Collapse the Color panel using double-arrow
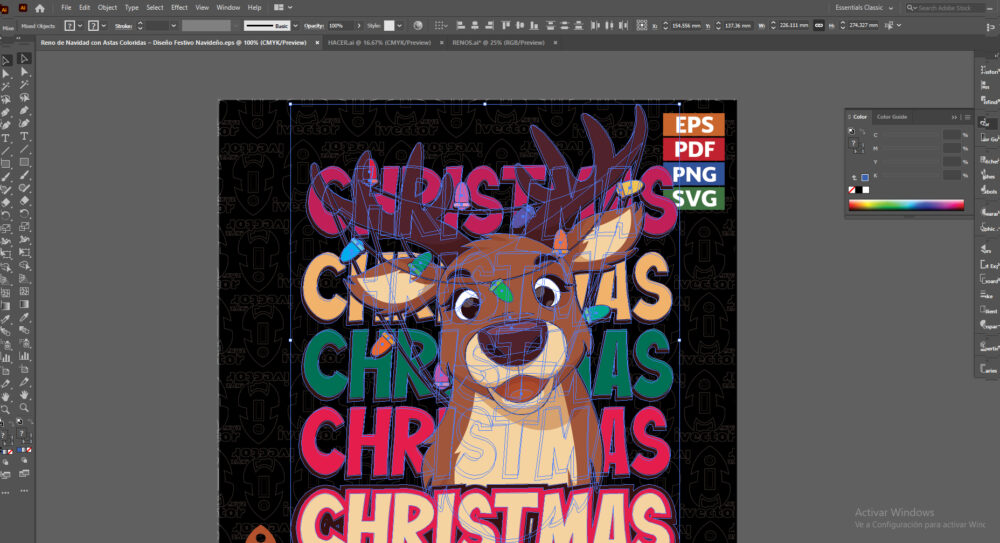The width and height of the screenshot is (1000, 543). point(954,117)
